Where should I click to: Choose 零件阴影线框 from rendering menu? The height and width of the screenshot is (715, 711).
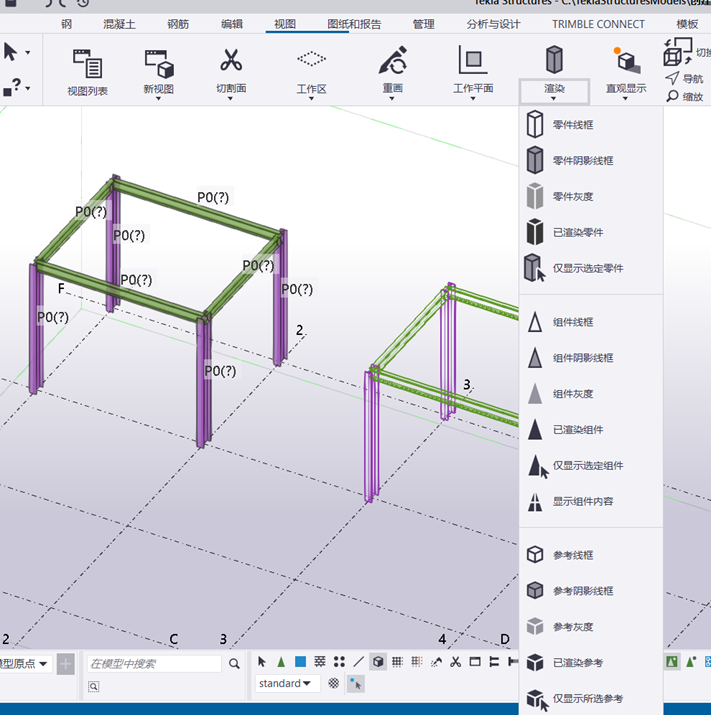pos(591,161)
